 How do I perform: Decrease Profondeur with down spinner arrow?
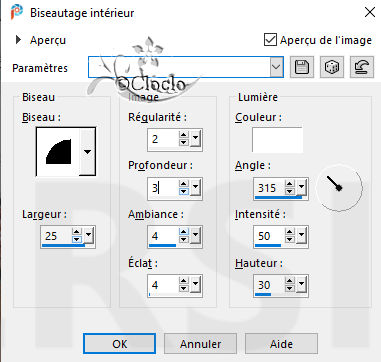[x=184, y=192]
